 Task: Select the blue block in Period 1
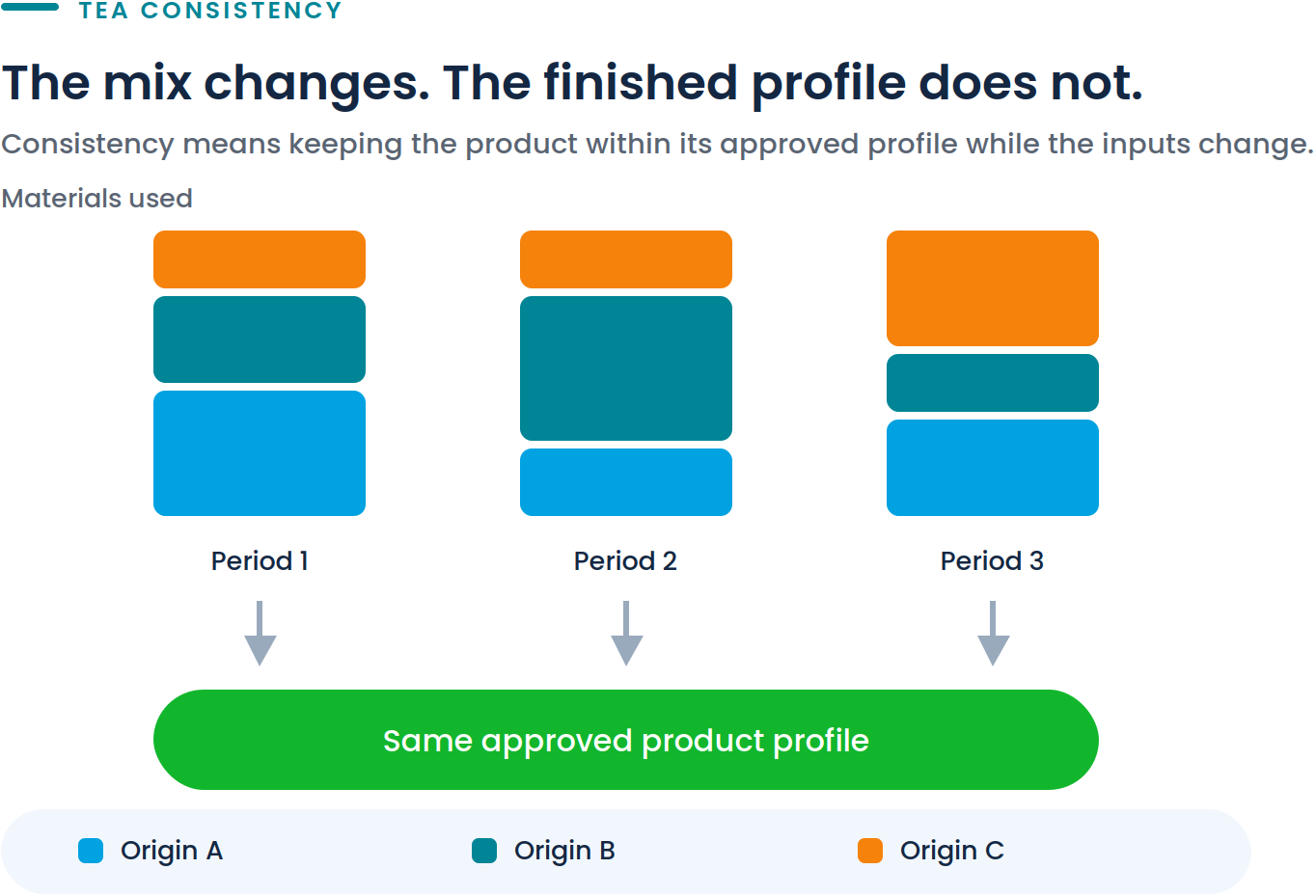pos(260,453)
